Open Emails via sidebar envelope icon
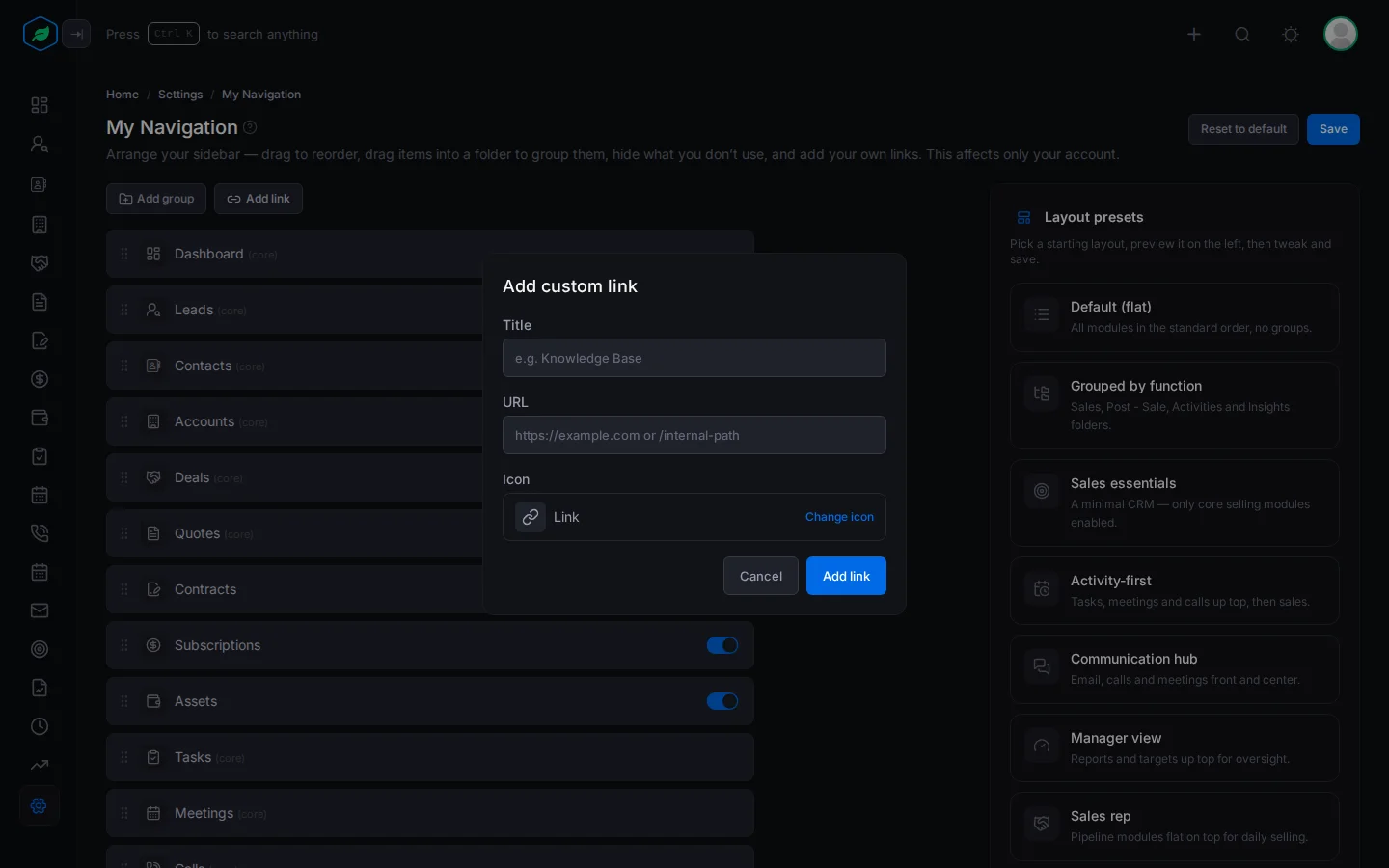This screenshot has height=868, width=1389. point(40,610)
